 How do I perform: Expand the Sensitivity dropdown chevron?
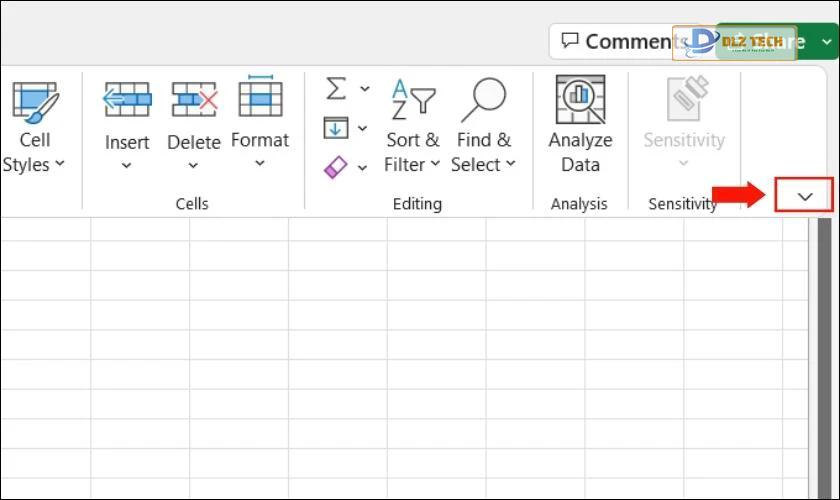click(x=684, y=163)
